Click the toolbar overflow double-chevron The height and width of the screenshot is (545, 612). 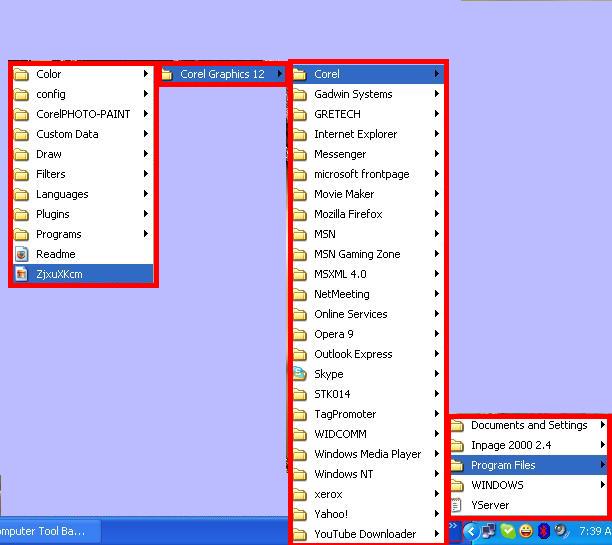(453, 526)
